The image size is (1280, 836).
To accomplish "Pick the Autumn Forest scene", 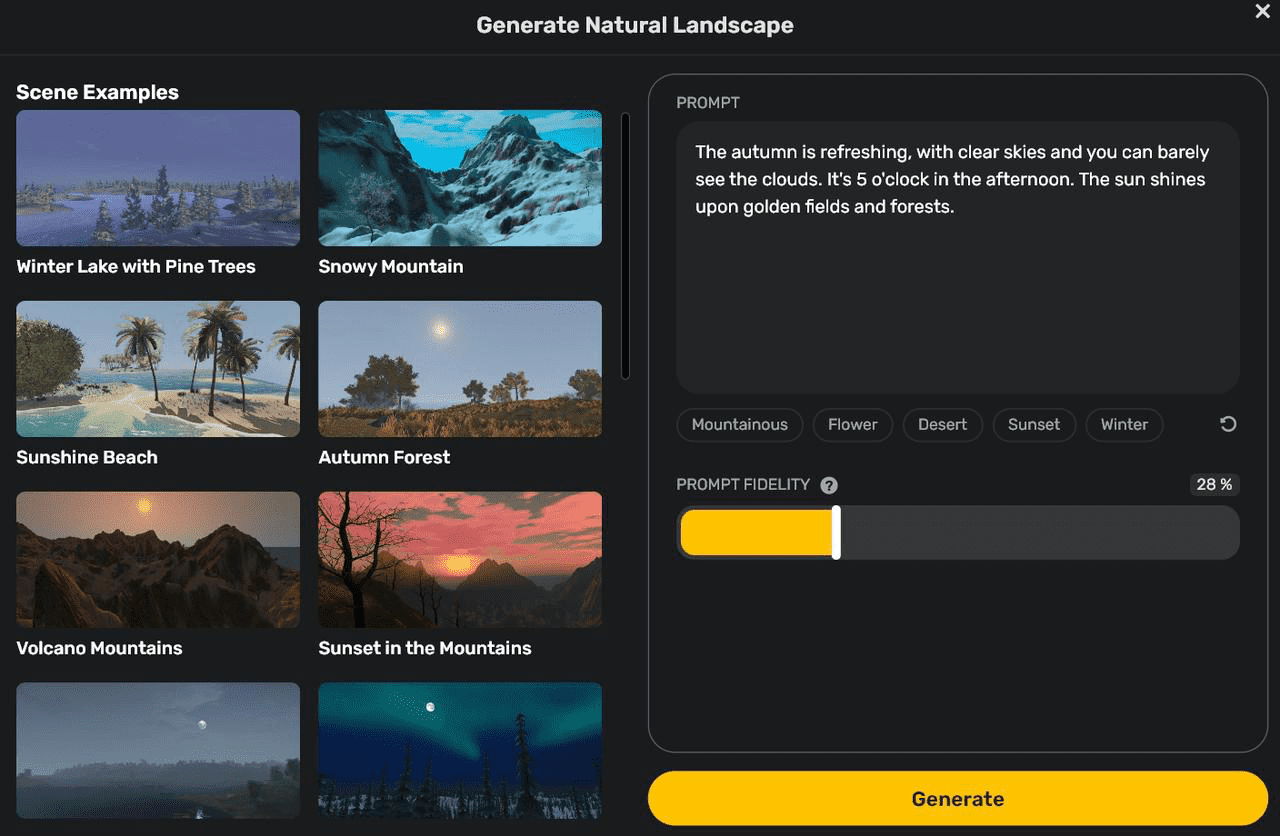I will (459, 368).
